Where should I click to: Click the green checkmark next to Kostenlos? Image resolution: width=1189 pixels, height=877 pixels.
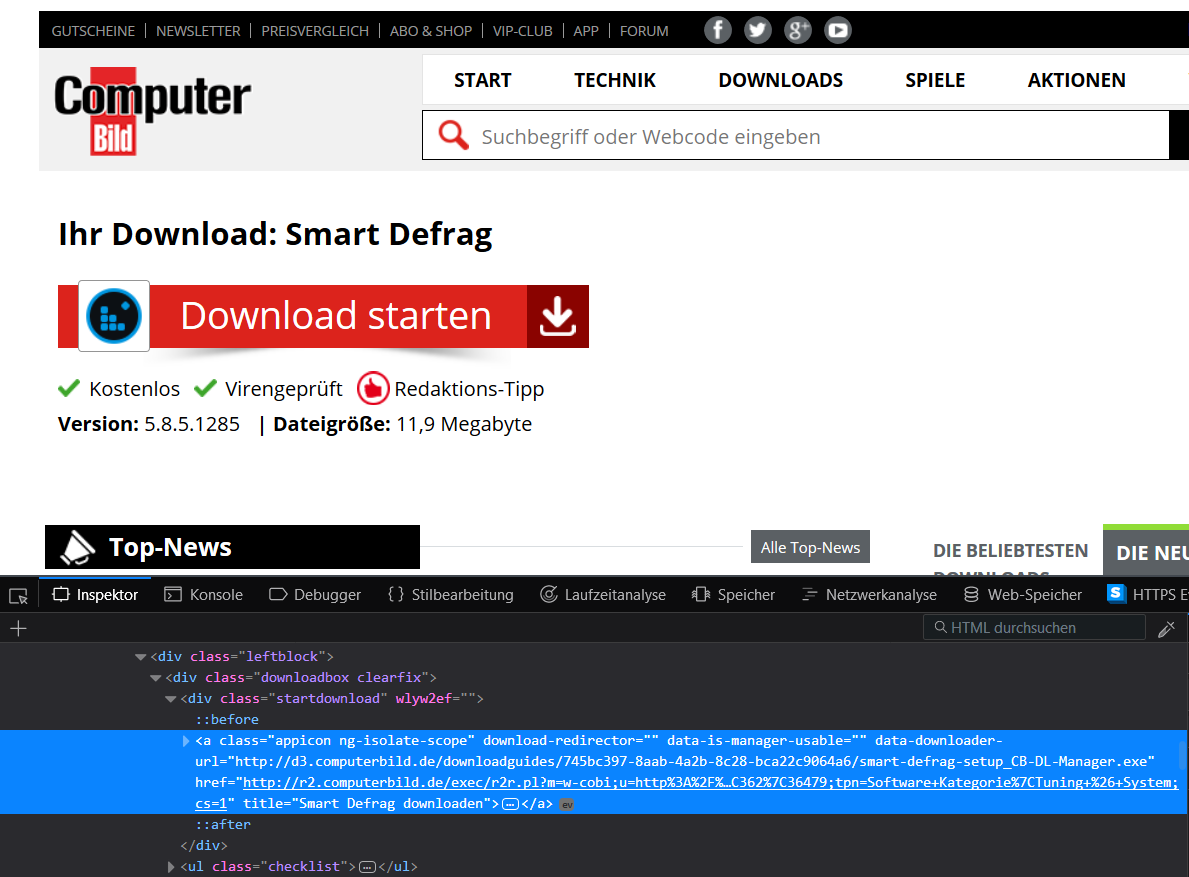pyautogui.click(x=69, y=389)
